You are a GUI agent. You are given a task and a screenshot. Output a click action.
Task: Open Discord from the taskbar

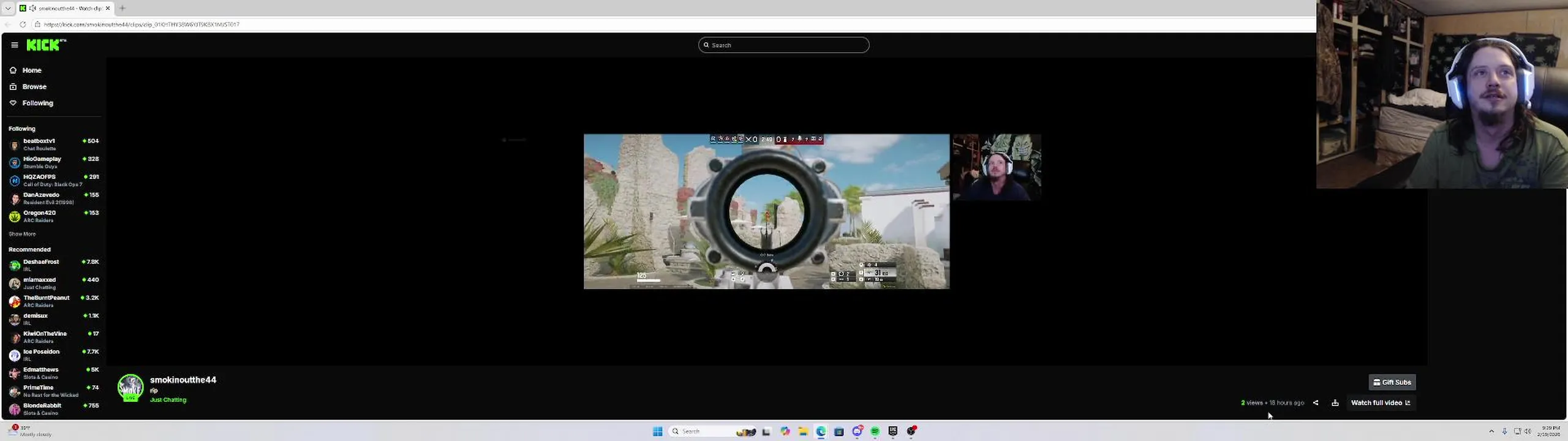[858, 431]
